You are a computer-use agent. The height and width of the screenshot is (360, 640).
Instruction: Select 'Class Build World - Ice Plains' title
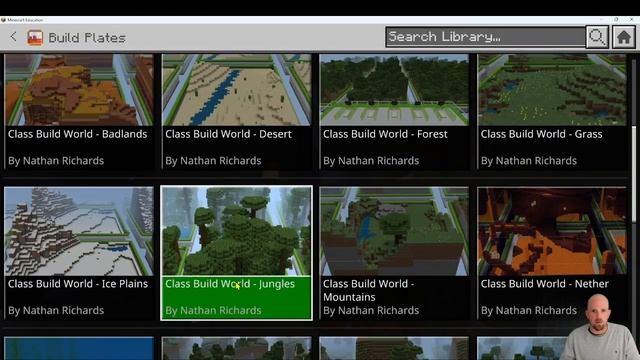pos(78,284)
